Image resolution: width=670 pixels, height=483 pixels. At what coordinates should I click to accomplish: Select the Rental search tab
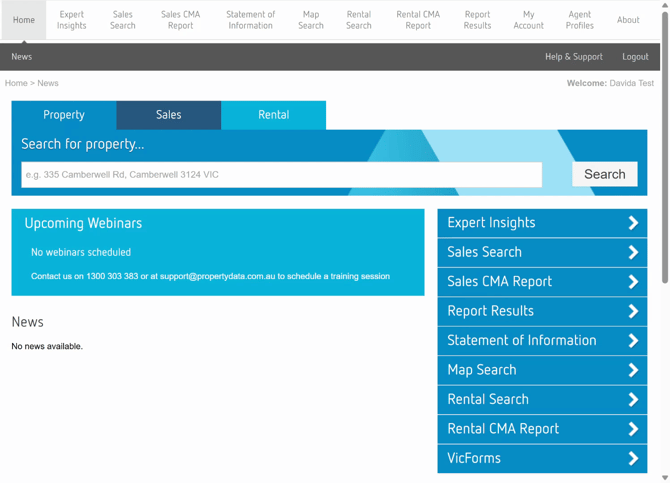pos(273,115)
